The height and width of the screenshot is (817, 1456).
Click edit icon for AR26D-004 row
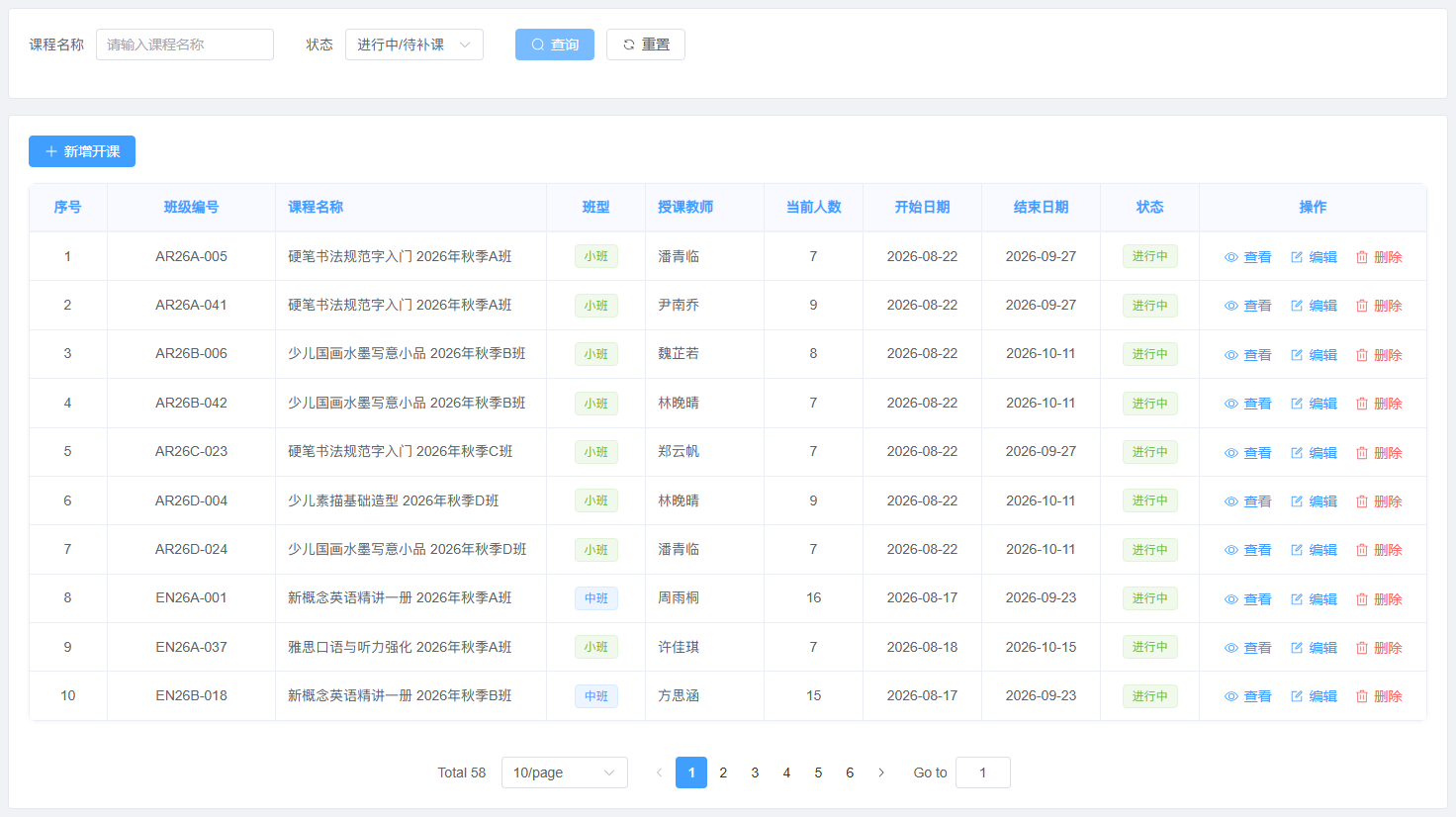coord(1297,501)
